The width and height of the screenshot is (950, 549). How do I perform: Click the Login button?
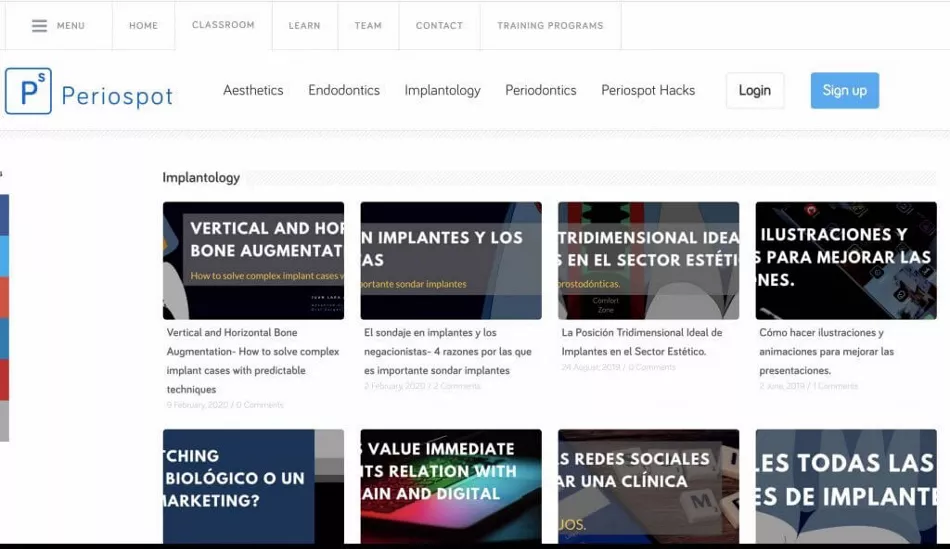click(755, 90)
